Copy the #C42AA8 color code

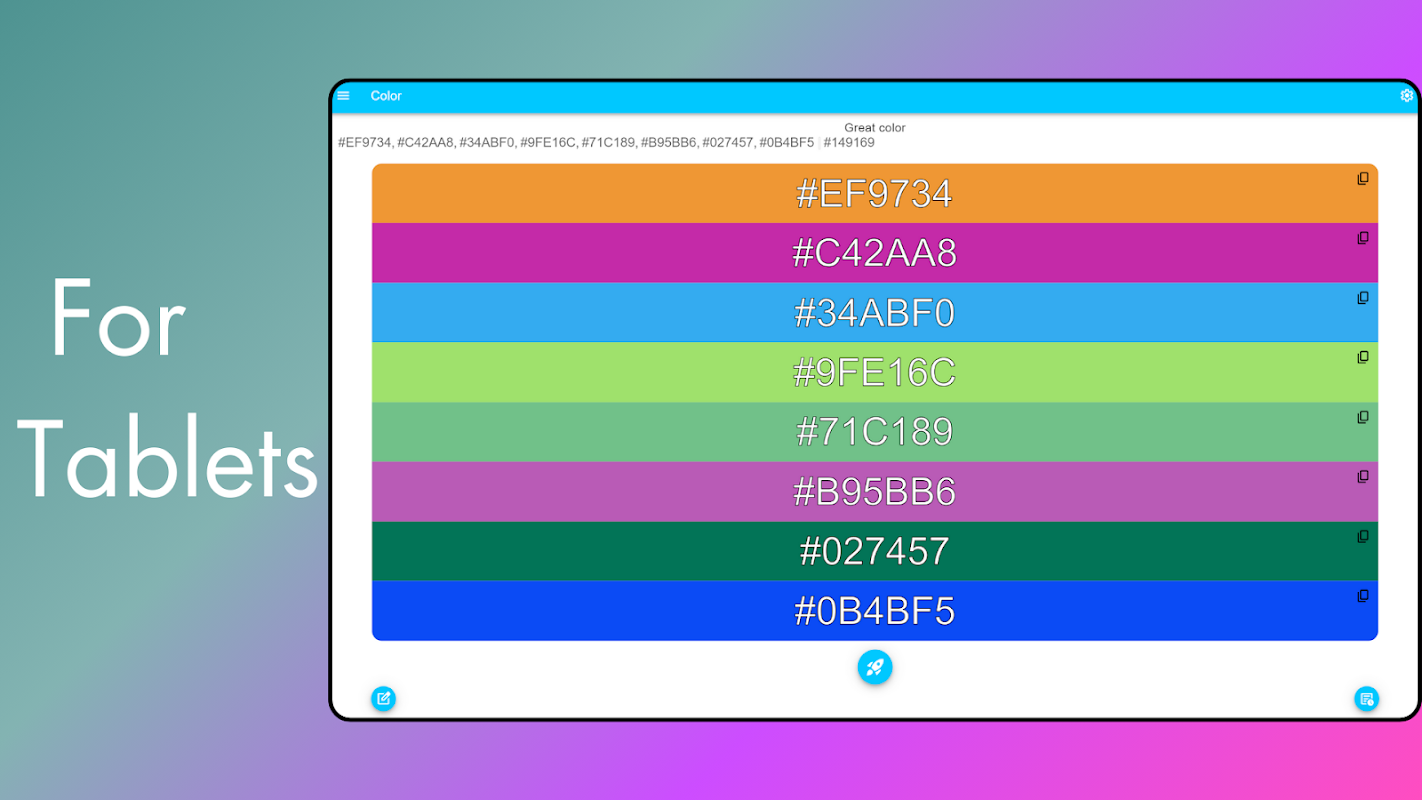1362,238
